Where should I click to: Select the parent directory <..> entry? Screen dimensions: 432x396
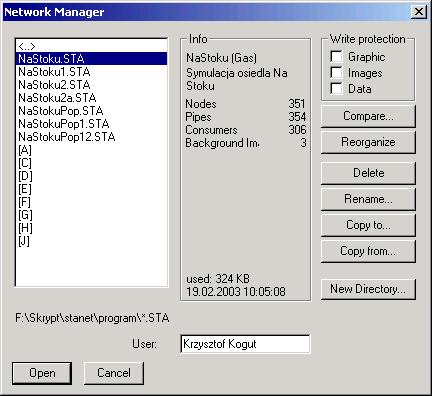pyautogui.click(x=92, y=46)
